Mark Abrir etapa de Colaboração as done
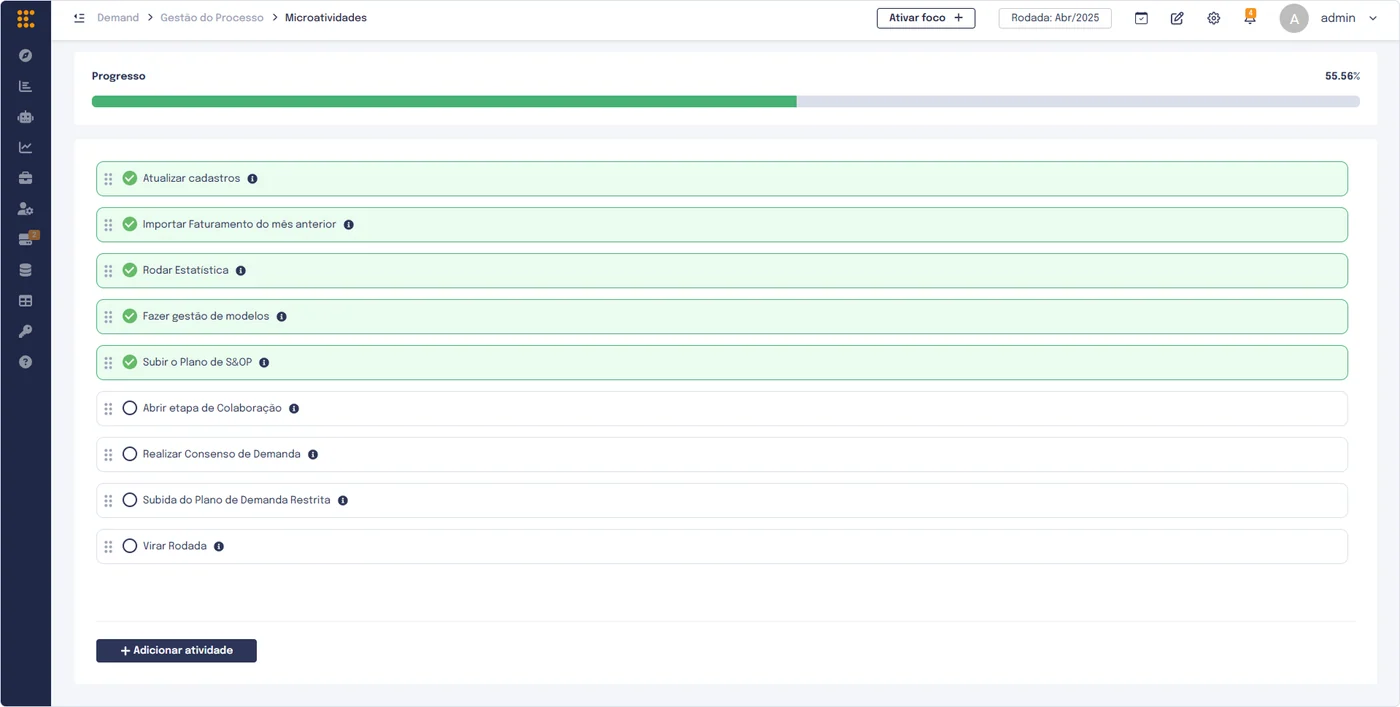The height and width of the screenshot is (707, 1400). coord(129,408)
